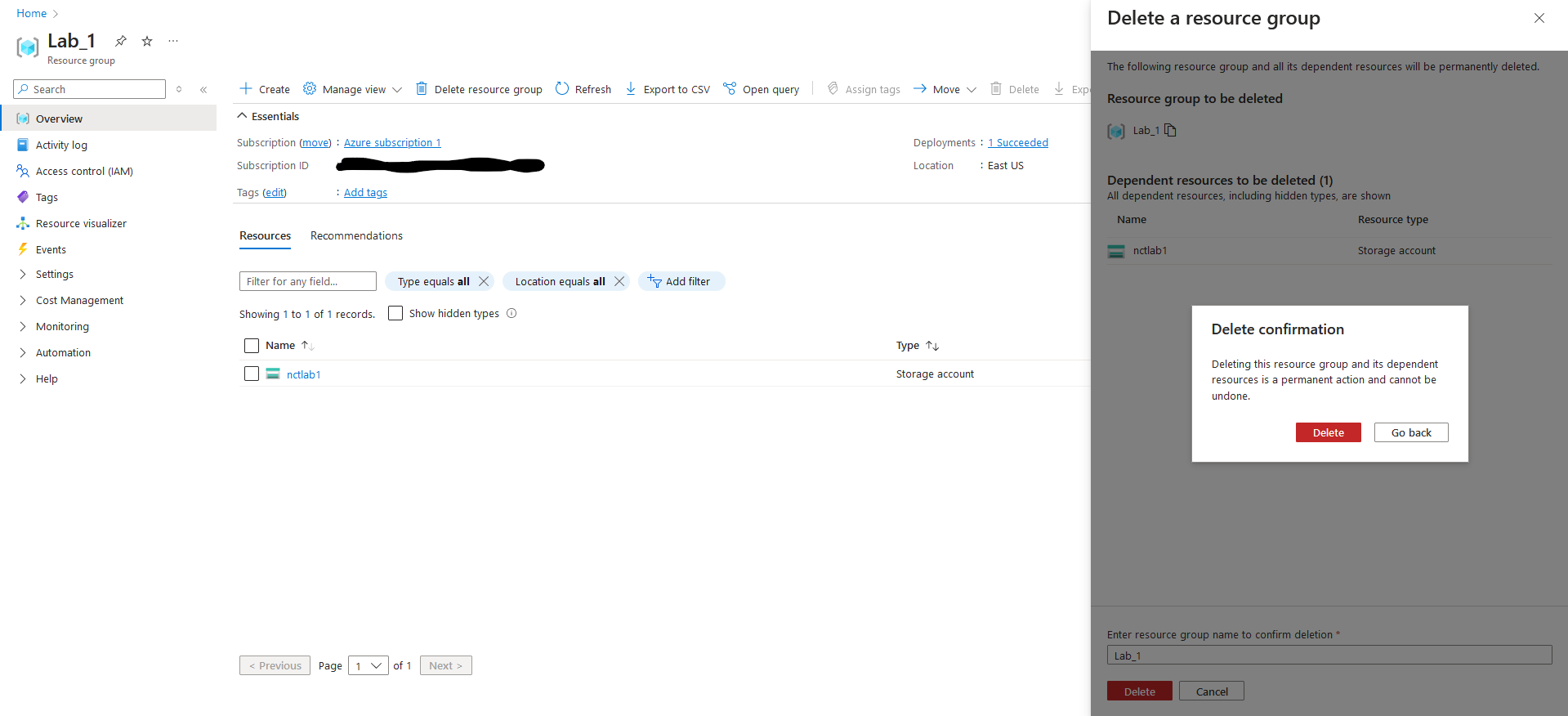Click Go back in Delete confirmation

[1411, 432]
